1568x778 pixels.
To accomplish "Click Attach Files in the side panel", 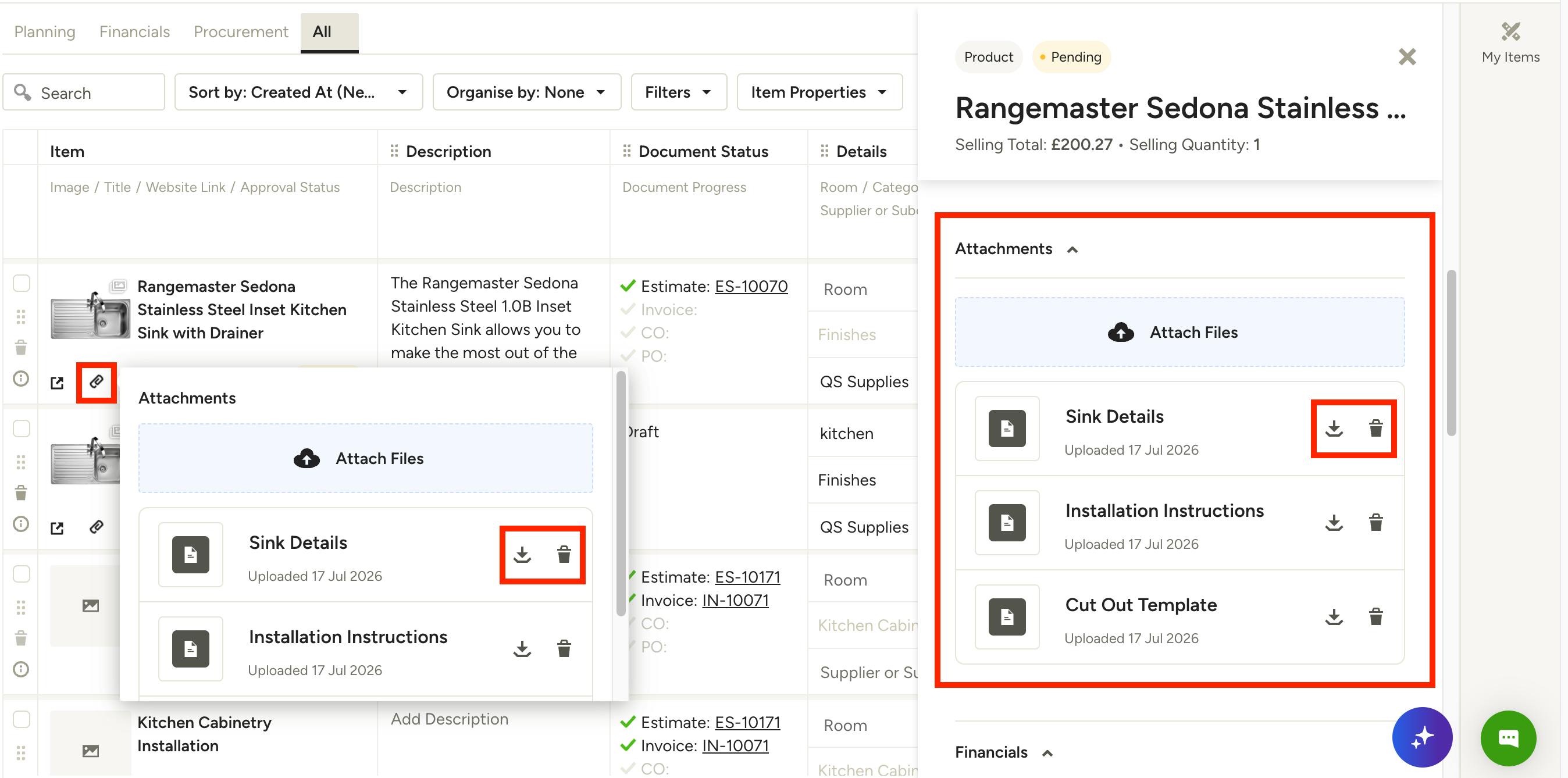I will (1179, 333).
